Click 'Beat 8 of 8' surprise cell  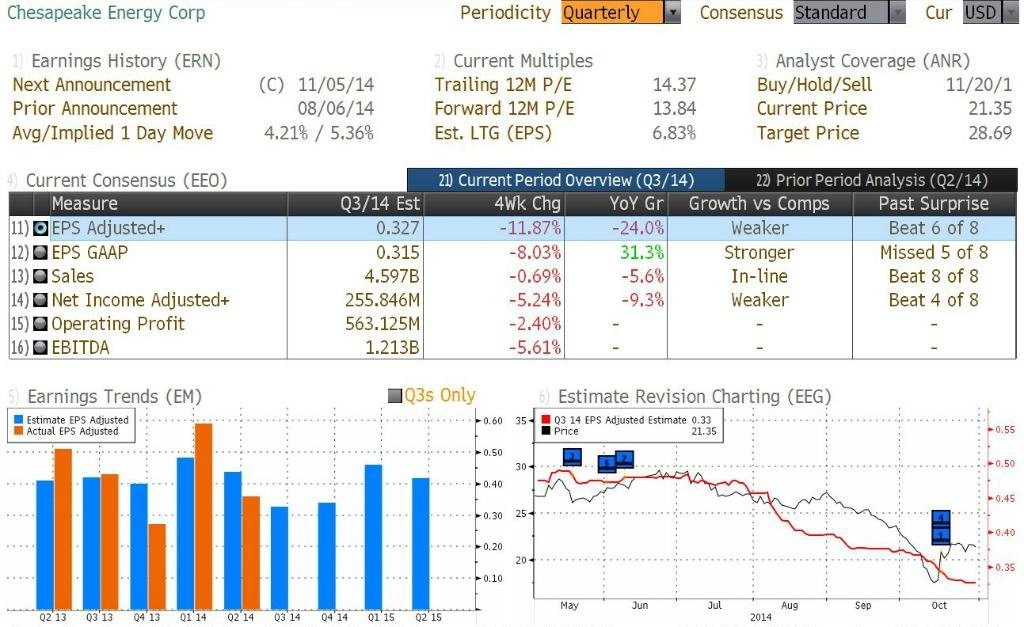click(934, 276)
